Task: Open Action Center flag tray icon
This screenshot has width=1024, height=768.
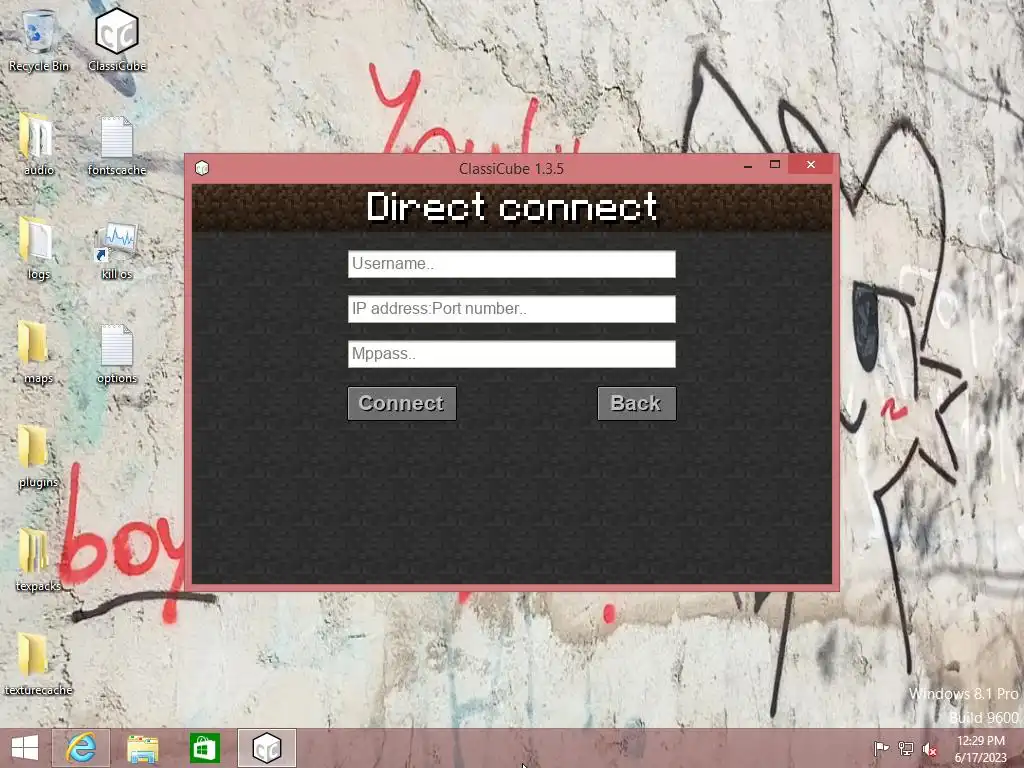Action: point(881,748)
